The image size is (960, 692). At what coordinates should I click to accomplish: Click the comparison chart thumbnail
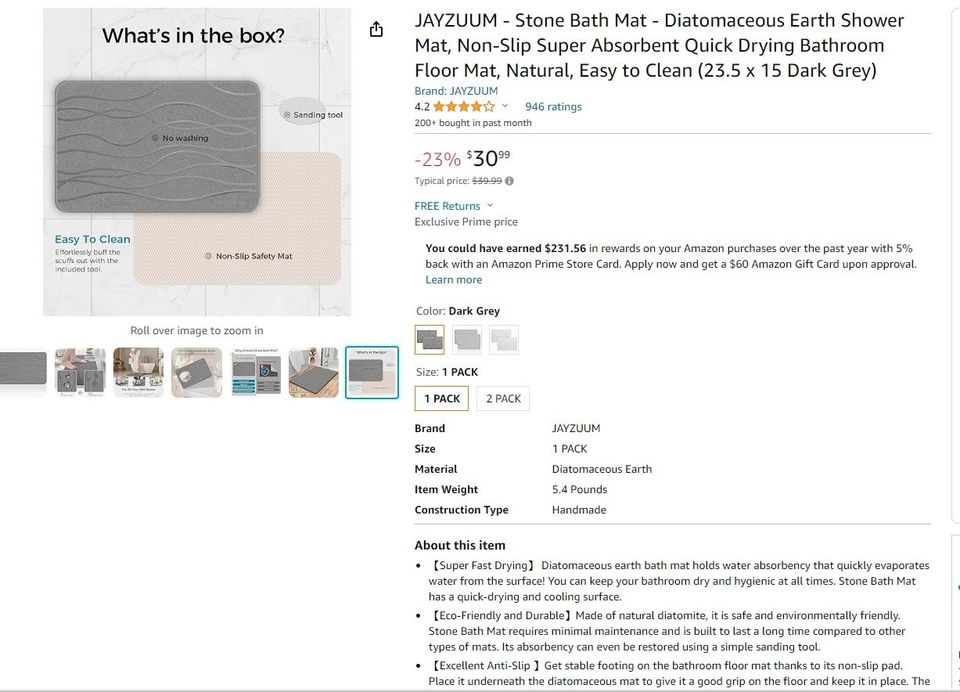coord(254,372)
